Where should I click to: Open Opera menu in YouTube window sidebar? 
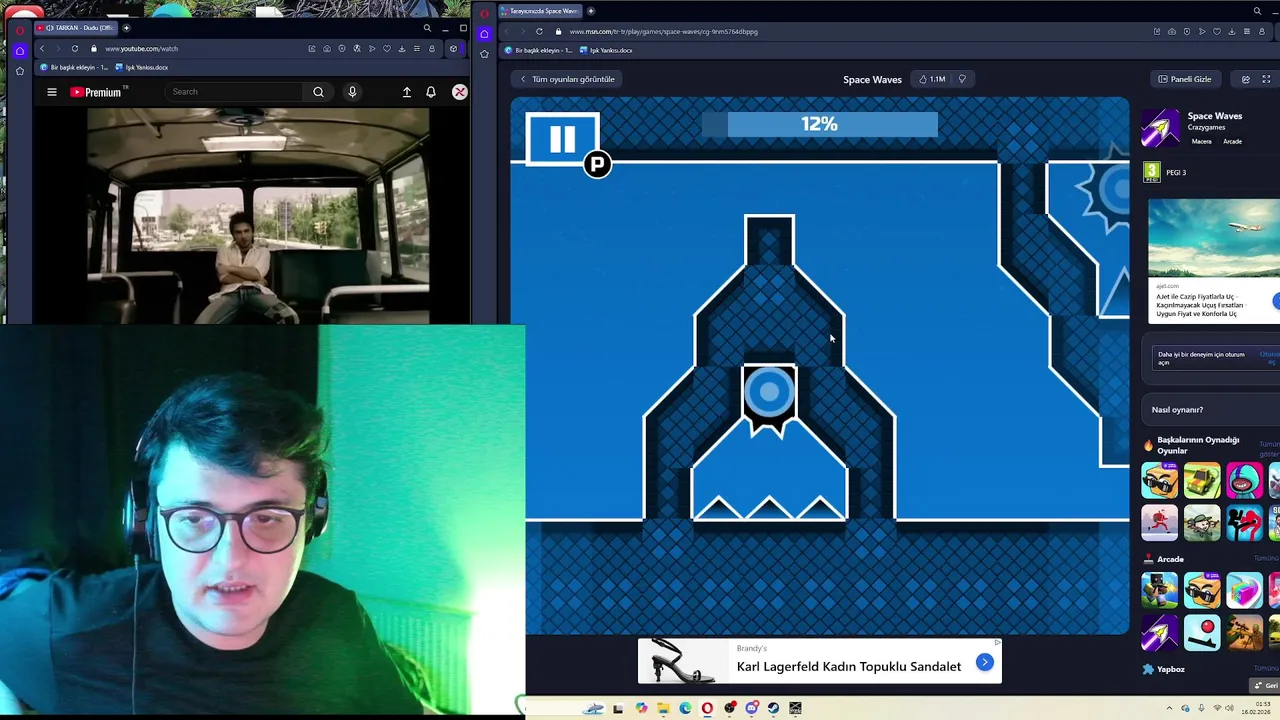(x=19, y=29)
